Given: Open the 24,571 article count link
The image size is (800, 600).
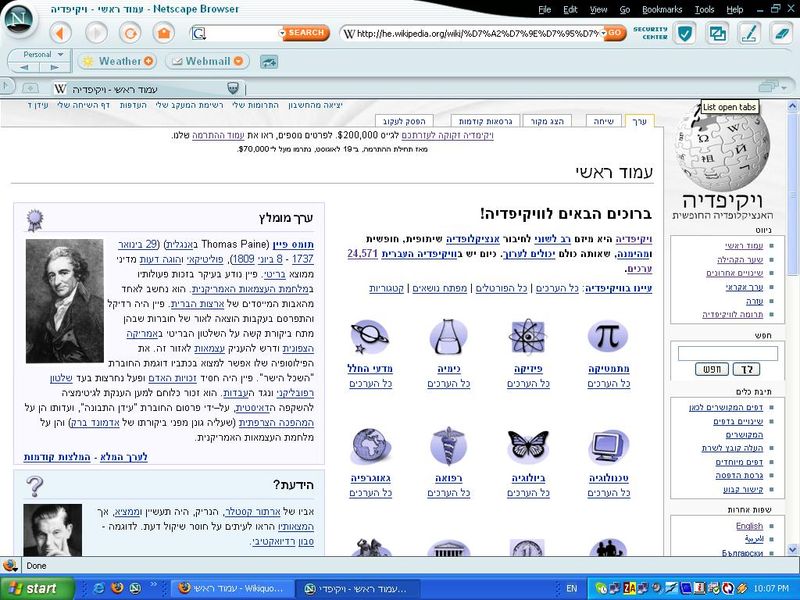Looking at the screenshot, I should click(363, 254).
